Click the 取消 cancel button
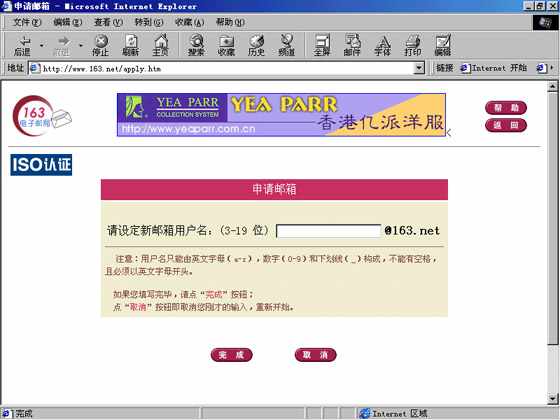 tap(316, 355)
